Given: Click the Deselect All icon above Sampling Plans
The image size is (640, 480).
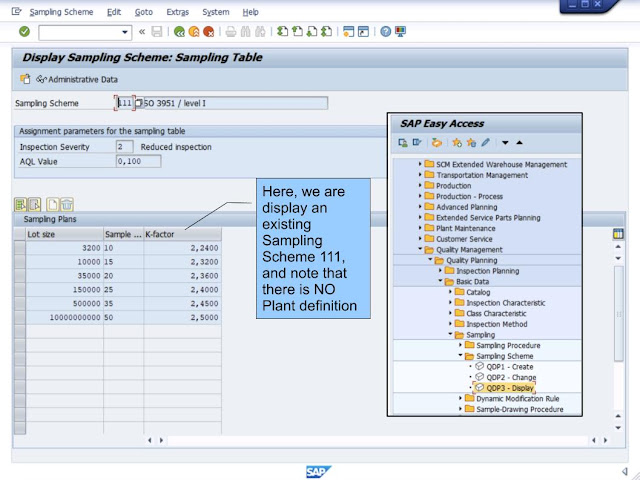Looking at the screenshot, I should click(x=35, y=204).
